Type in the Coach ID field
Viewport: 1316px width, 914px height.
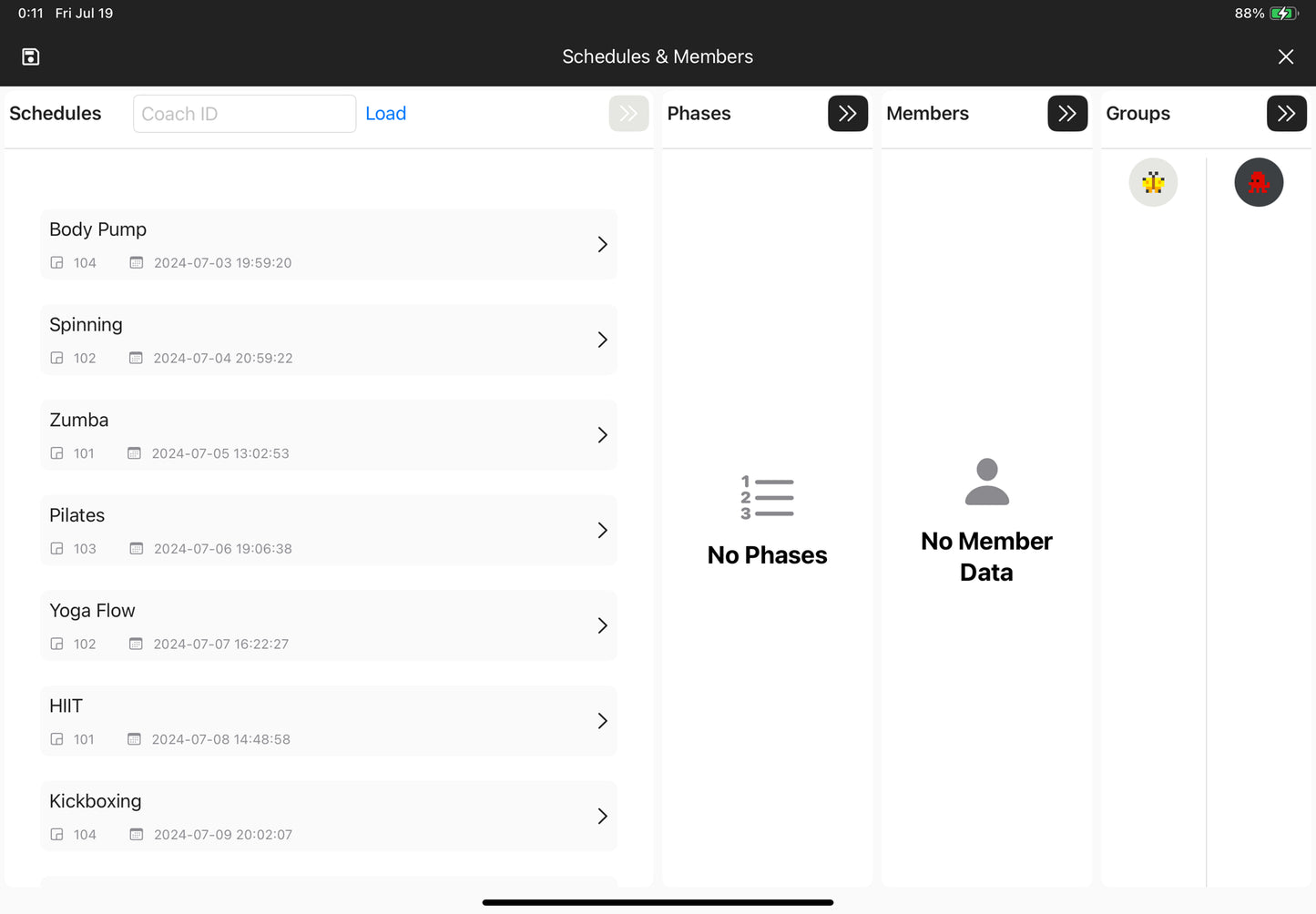click(x=244, y=114)
